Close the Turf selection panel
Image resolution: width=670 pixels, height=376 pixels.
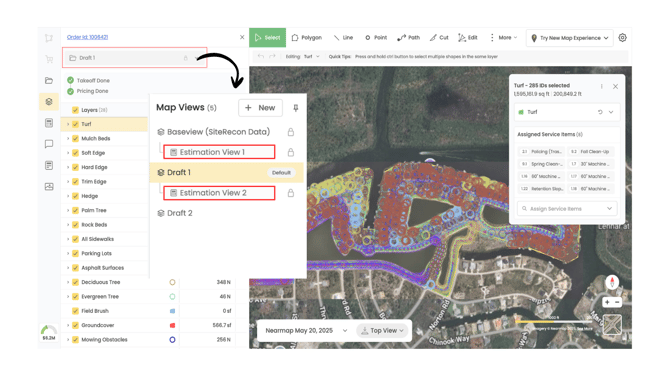(x=615, y=86)
